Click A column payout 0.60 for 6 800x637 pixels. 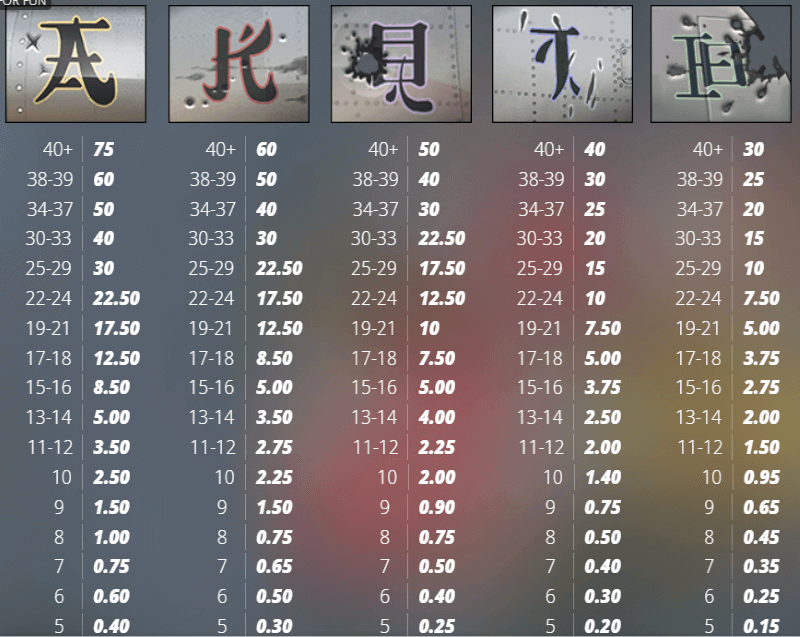112,596
